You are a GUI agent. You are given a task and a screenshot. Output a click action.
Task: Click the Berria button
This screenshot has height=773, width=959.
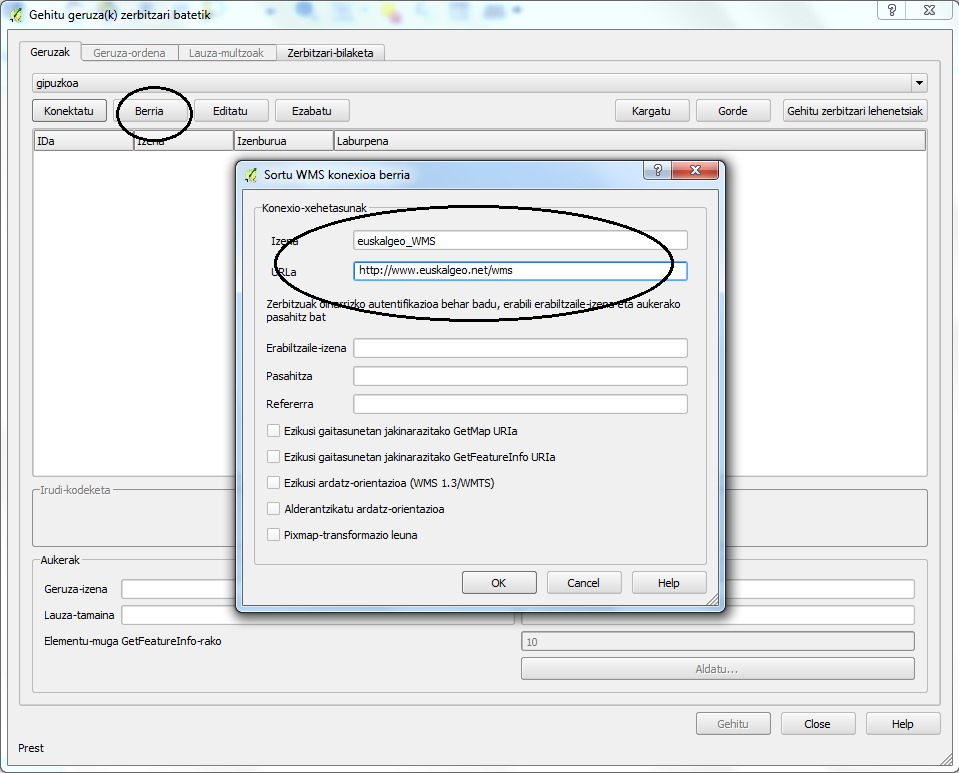(x=149, y=111)
